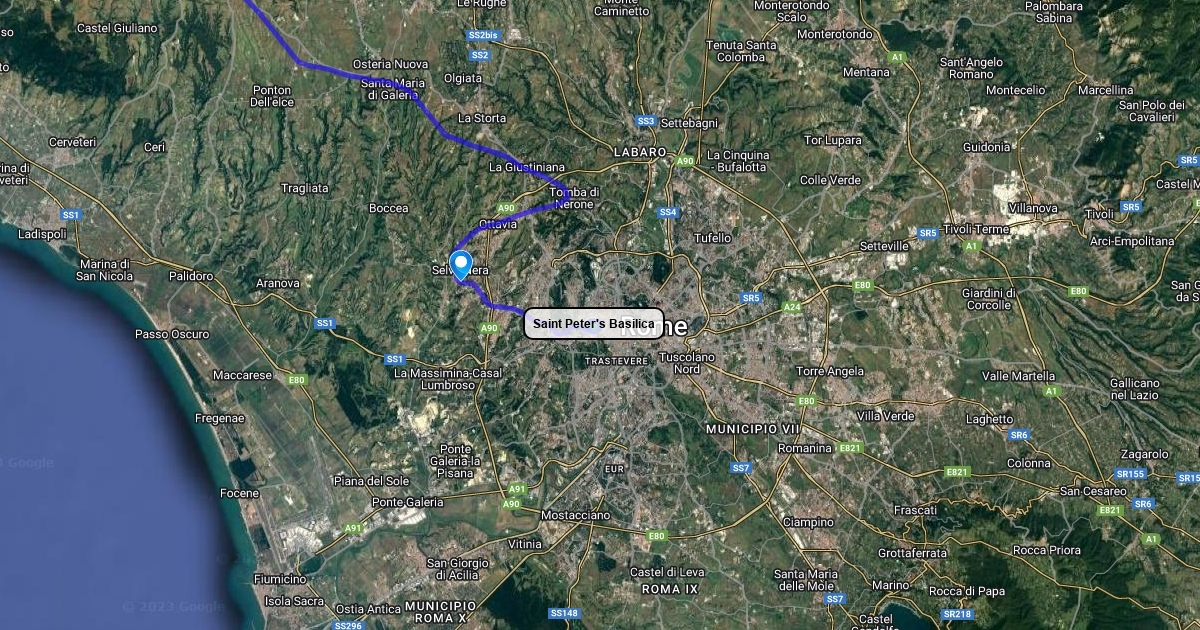The width and height of the screenshot is (1200, 630).
Task: Click the blue route line near La Storta
Action: click(445, 132)
